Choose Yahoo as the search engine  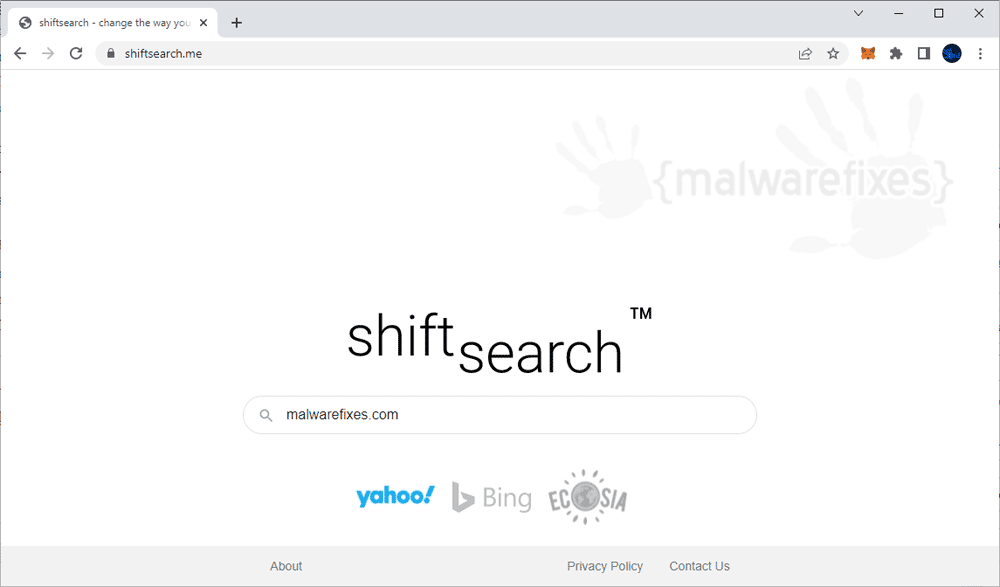(x=395, y=496)
